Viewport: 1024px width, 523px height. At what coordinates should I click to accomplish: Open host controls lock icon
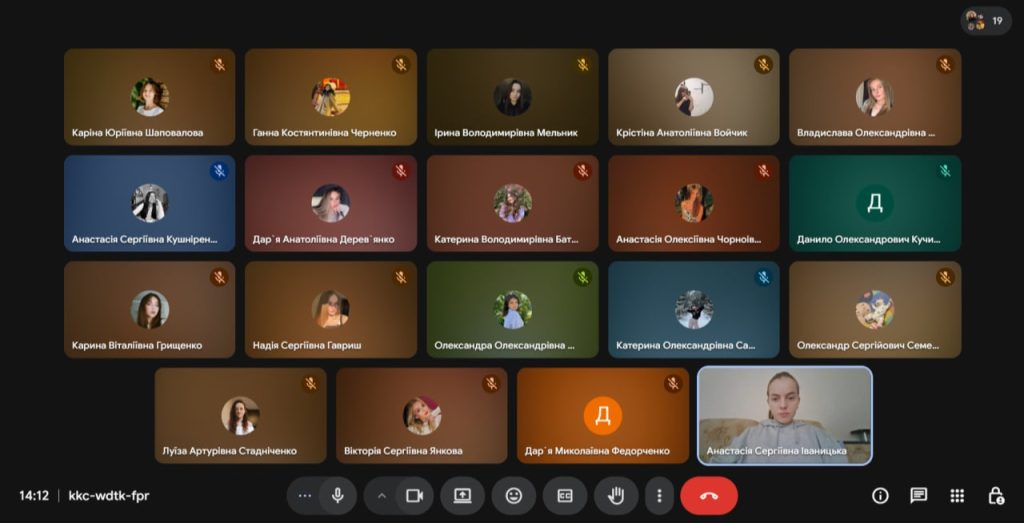point(996,495)
